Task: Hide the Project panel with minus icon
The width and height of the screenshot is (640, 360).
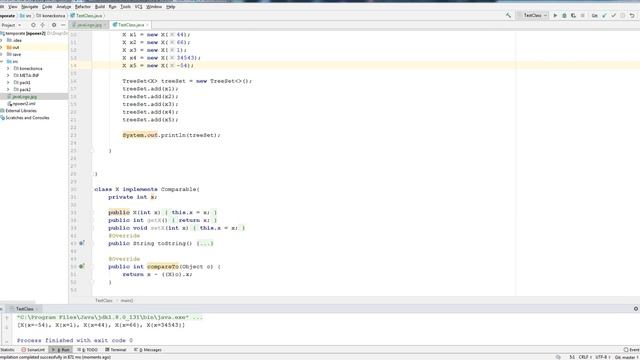Action: [x=63, y=25]
